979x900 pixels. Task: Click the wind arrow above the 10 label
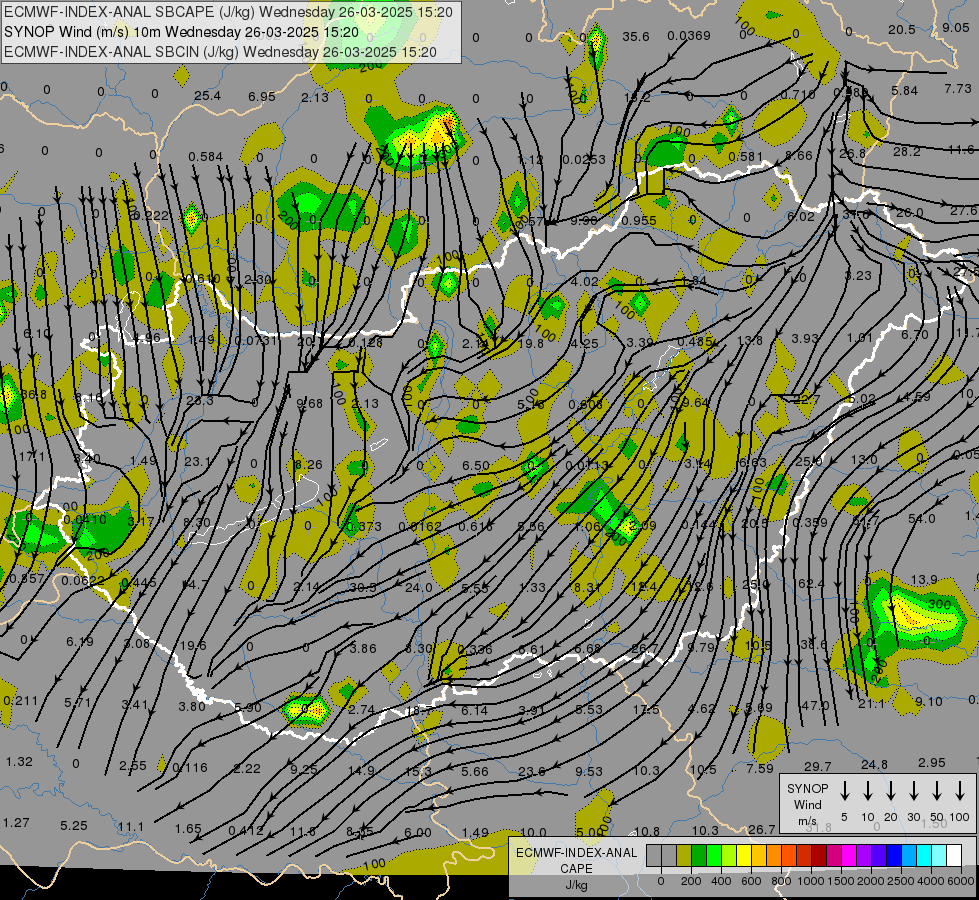[868, 791]
